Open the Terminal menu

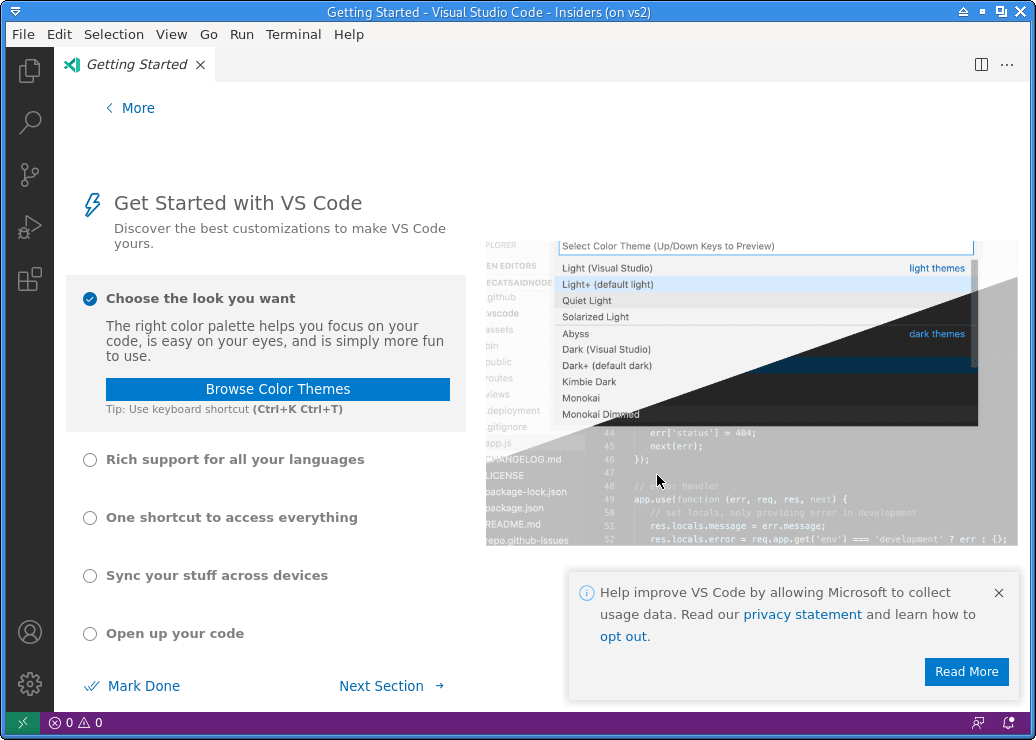[293, 34]
